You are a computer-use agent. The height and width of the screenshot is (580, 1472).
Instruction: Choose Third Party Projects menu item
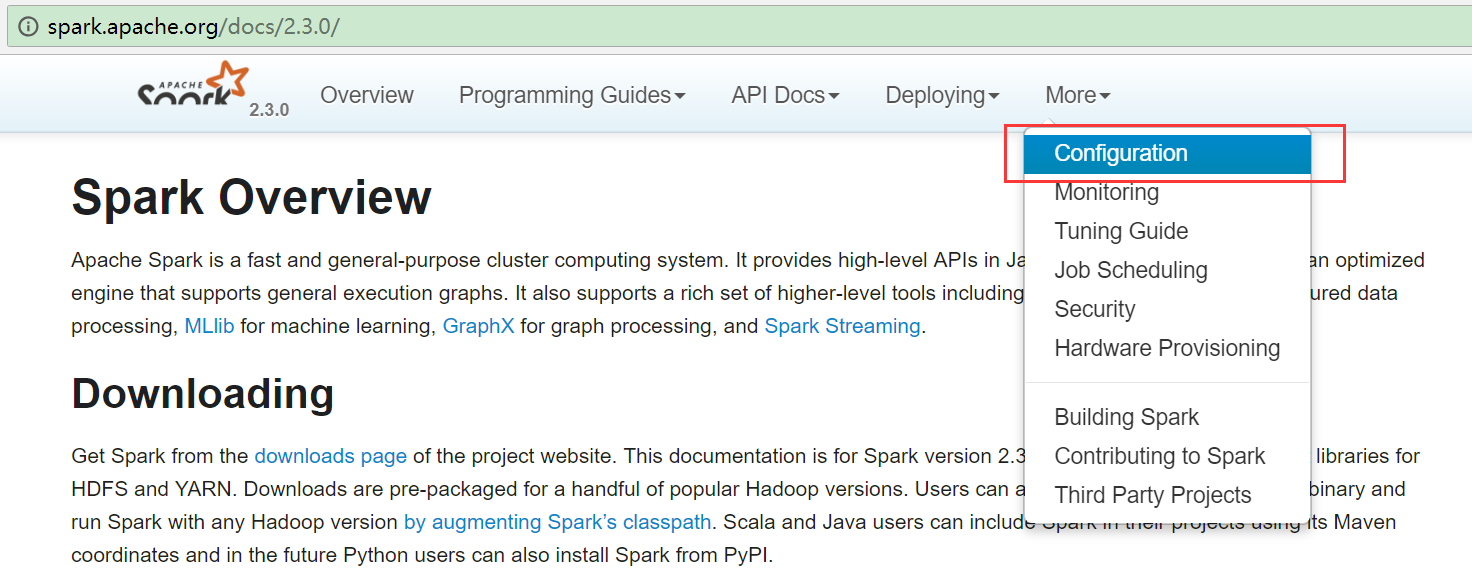1152,495
